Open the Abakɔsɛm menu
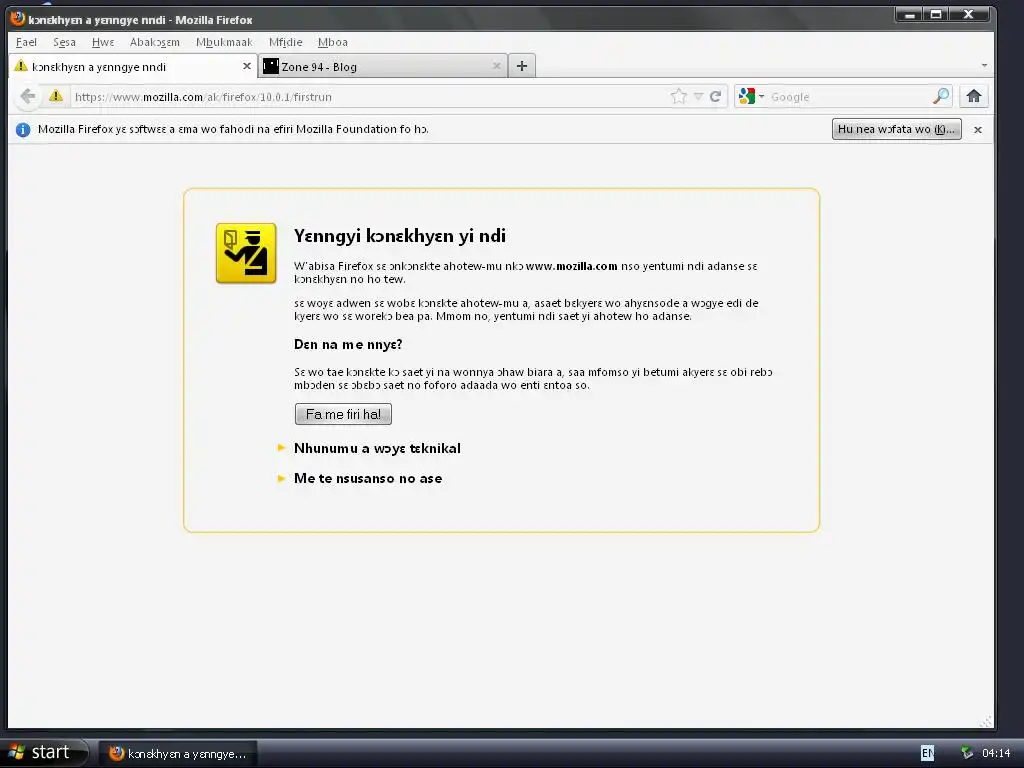The width and height of the screenshot is (1024, 768). click(155, 42)
